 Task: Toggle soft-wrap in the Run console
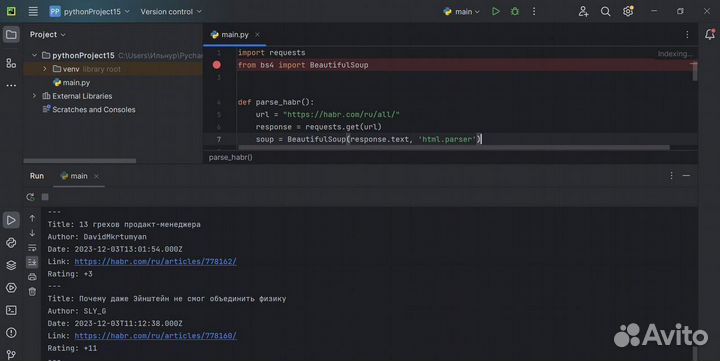point(32,248)
